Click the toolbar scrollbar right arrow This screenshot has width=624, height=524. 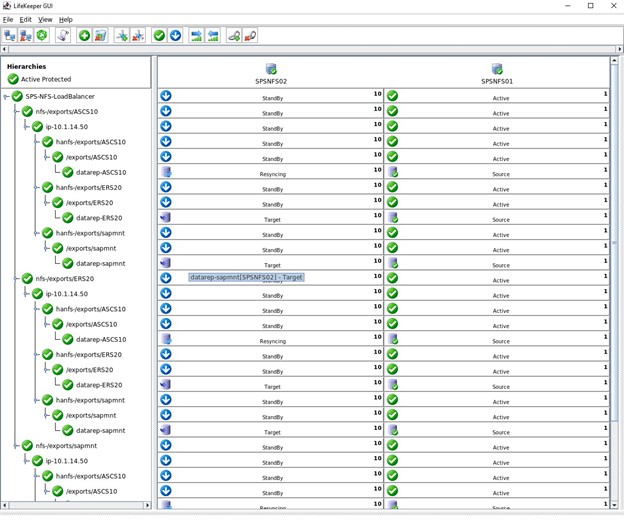(620, 49)
